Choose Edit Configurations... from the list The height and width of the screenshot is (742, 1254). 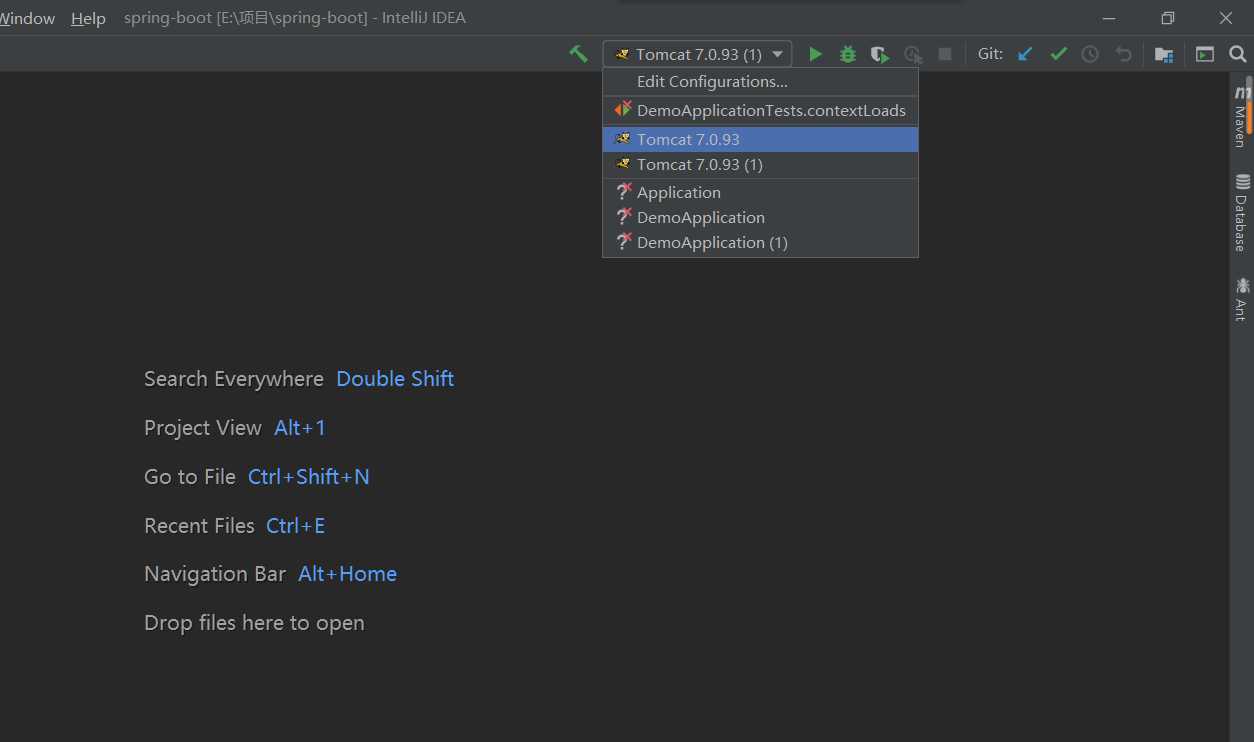click(x=760, y=82)
